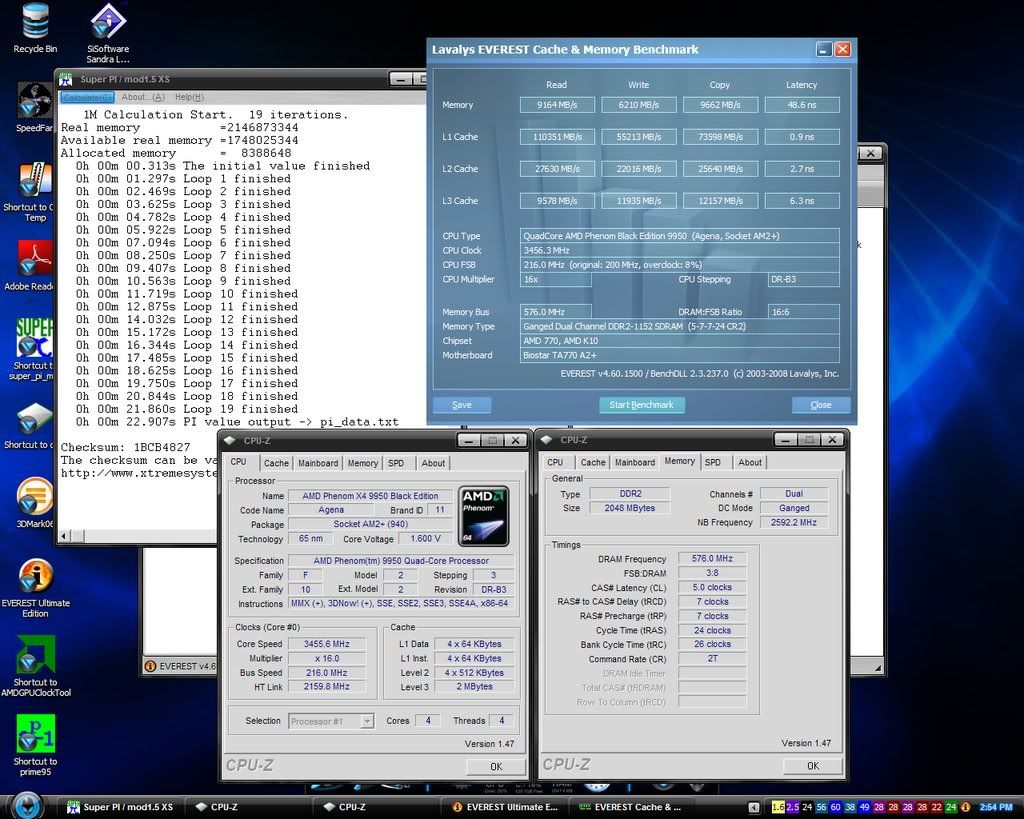Click the CPU Clock 3456.3 MHz field
Image resolution: width=1024 pixels, height=819 pixels.
680,250
